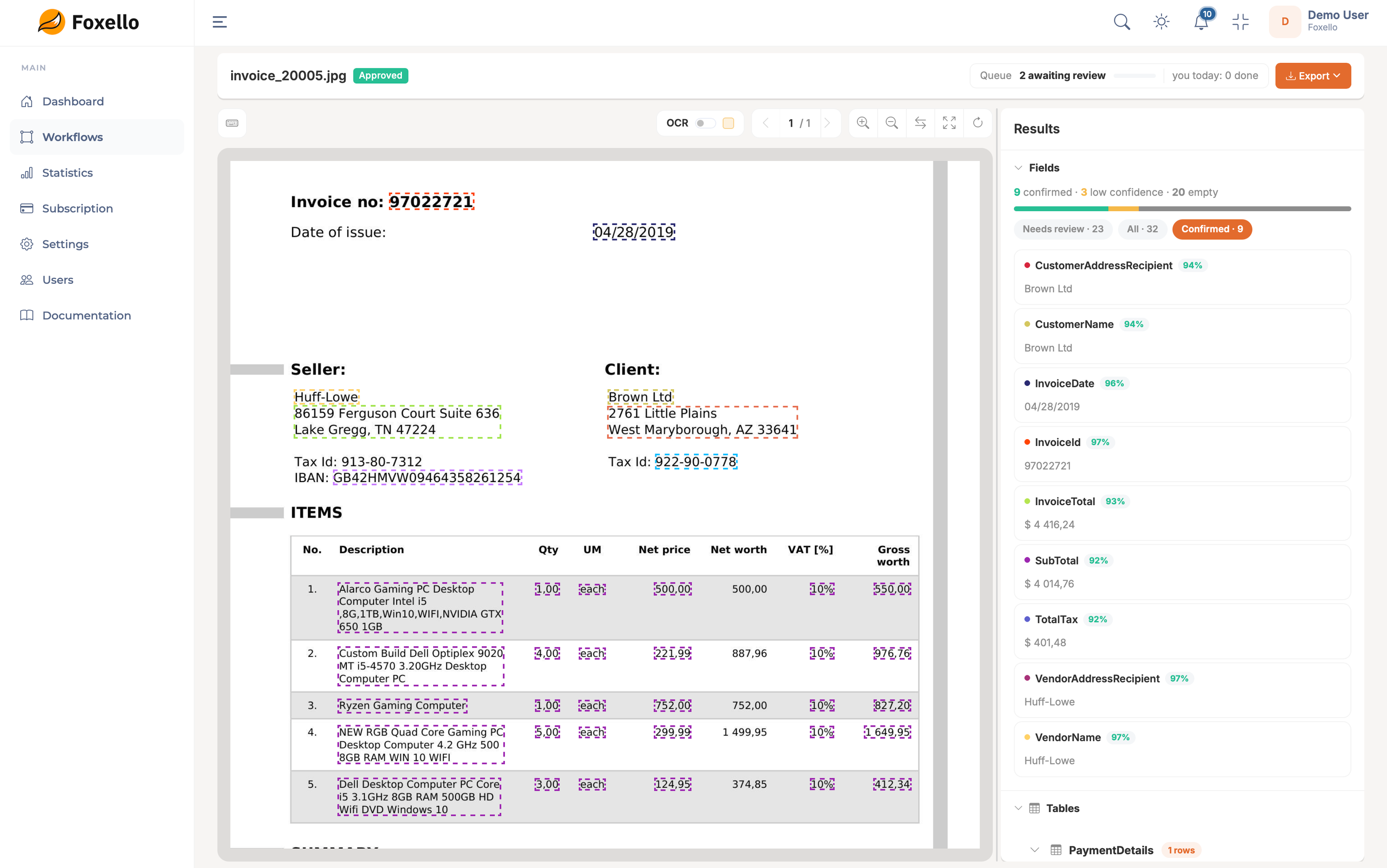Go to next page arrow
Screen dimensions: 1387x868
[x=827, y=123]
